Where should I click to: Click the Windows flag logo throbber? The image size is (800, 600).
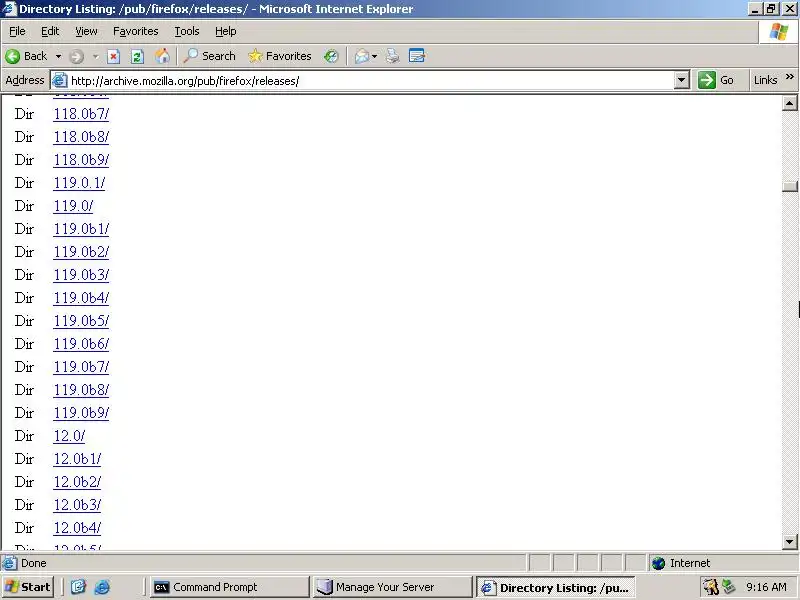pyautogui.click(x=778, y=32)
